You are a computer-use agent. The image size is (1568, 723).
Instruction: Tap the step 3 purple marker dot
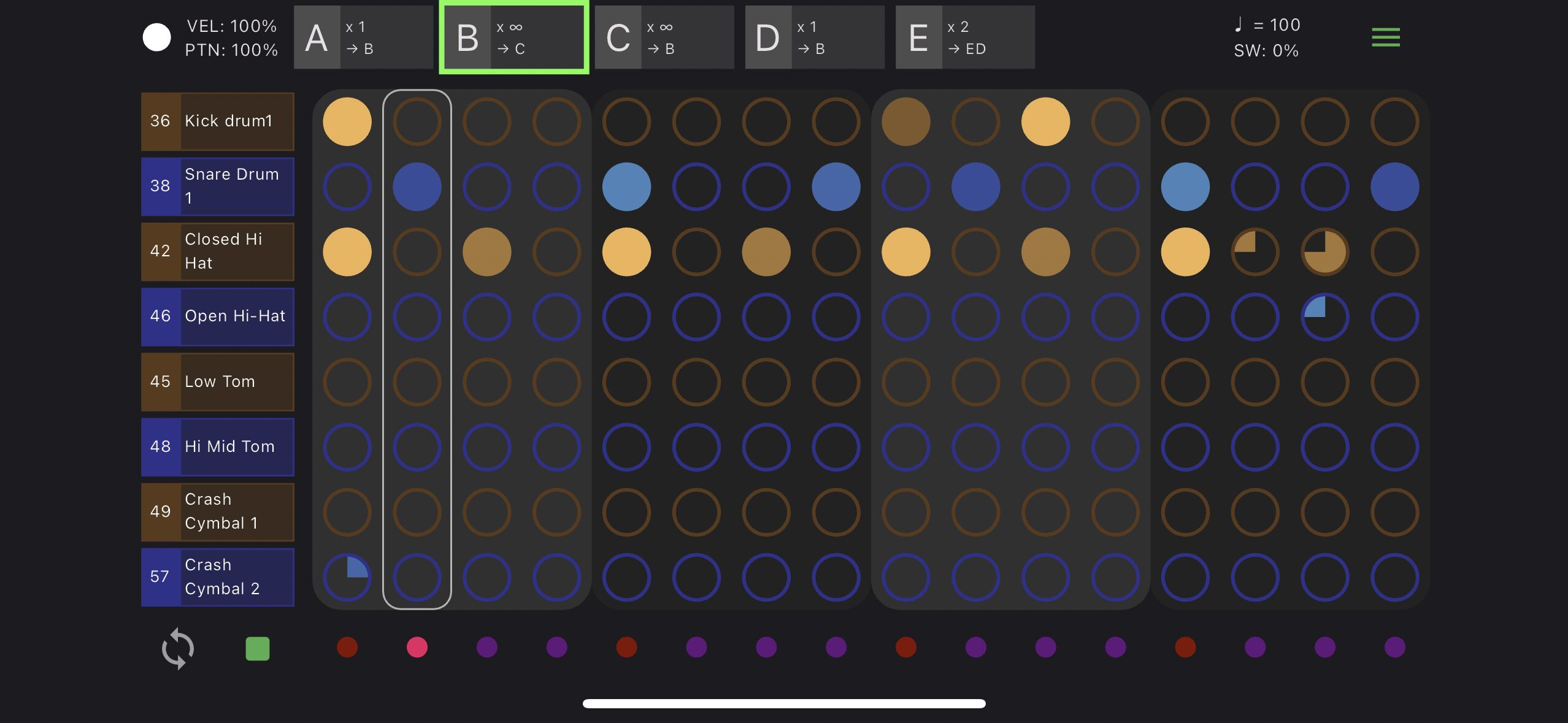(x=487, y=647)
